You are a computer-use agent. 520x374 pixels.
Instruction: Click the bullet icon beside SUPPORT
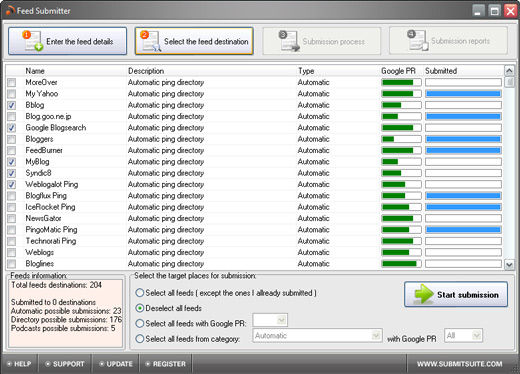coord(48,364)
